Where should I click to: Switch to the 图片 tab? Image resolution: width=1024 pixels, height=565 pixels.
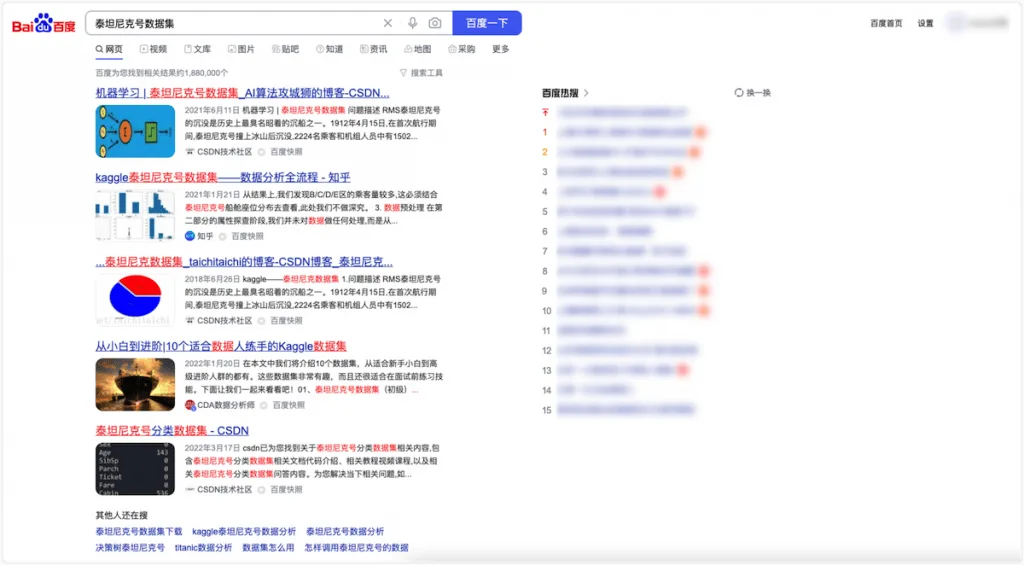pyautogui.click(x=241, y=49)
